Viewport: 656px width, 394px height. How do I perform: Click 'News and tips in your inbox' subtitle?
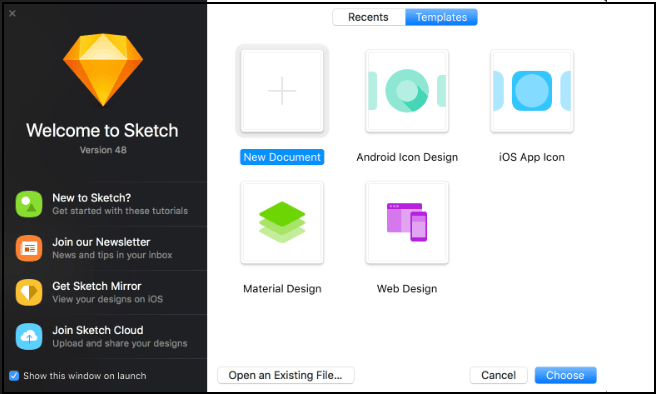pos(112,255)
